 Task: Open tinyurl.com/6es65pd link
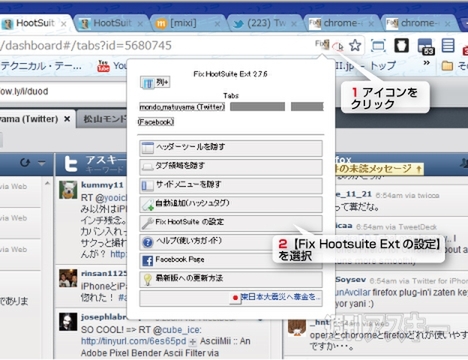133,341
